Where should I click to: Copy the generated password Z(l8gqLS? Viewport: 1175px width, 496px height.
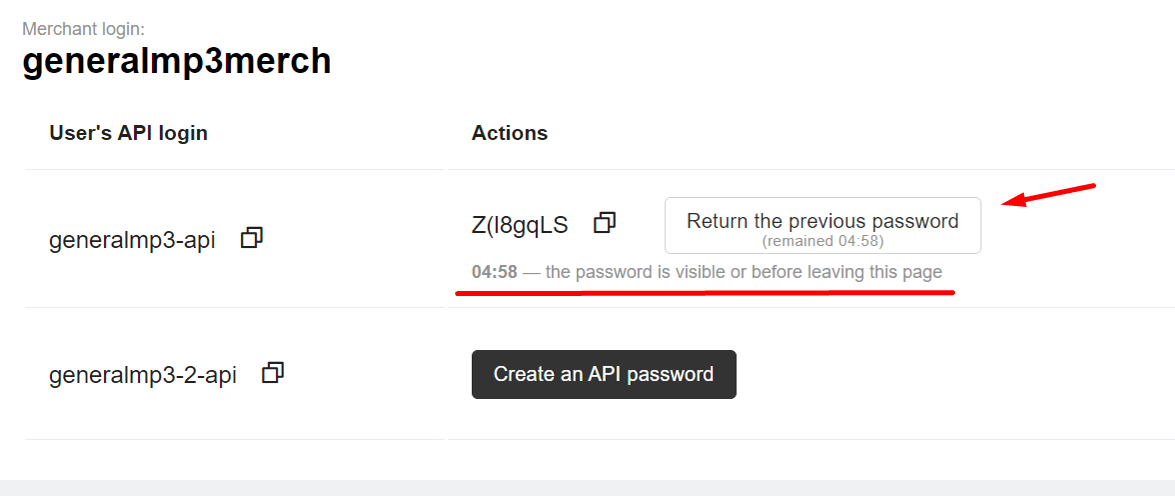[x=604, y=223]
